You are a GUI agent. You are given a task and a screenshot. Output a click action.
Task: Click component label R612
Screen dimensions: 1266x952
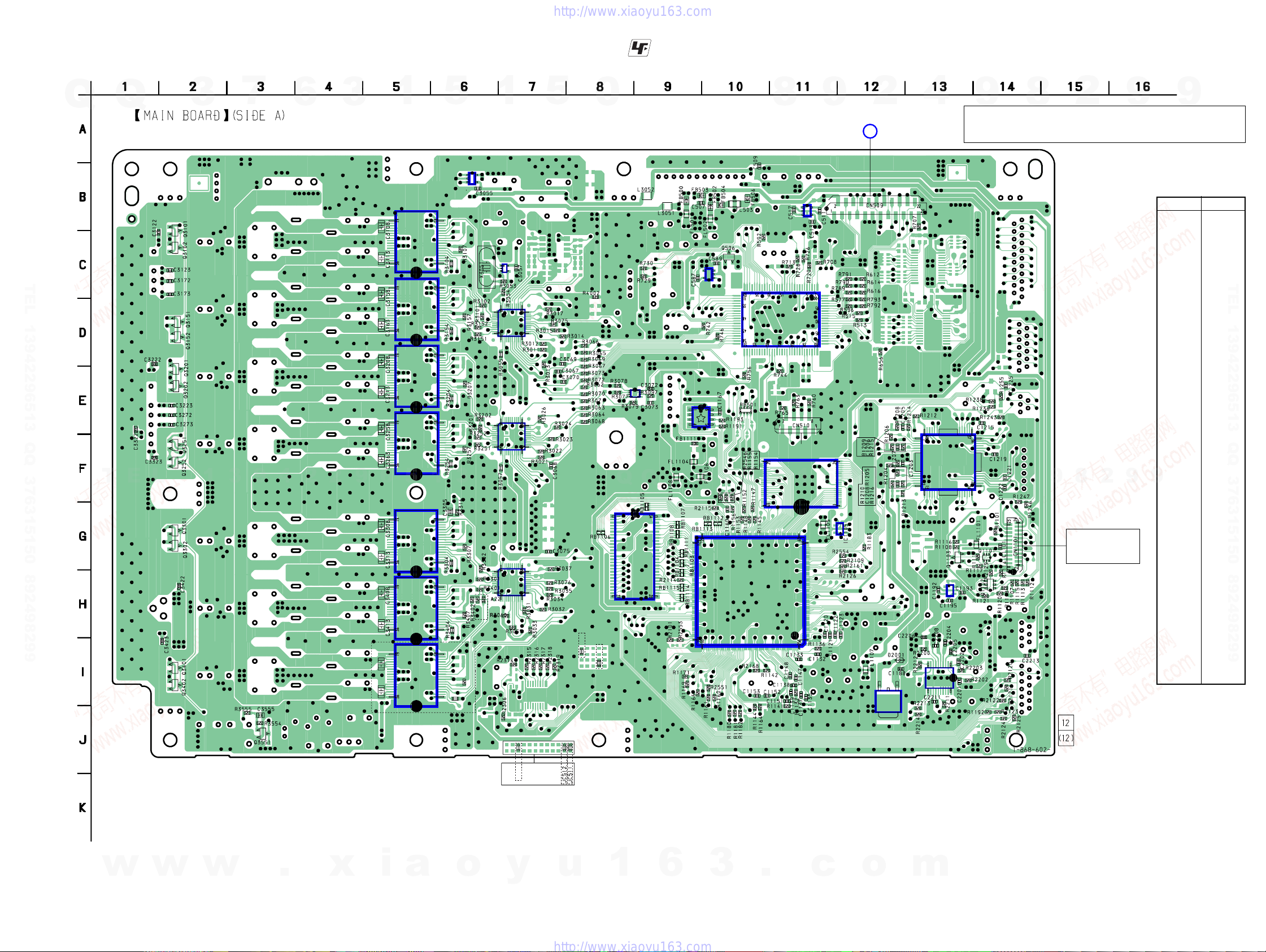[x=873, y=275]
